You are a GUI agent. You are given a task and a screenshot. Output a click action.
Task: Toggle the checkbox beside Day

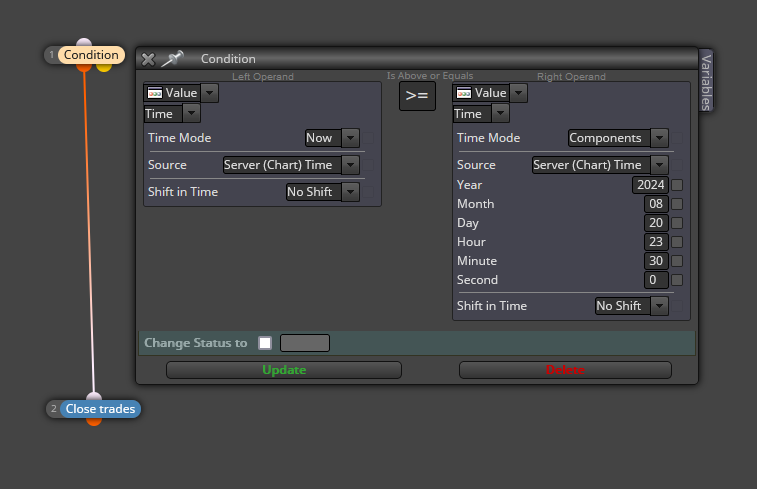coord(677,223)
